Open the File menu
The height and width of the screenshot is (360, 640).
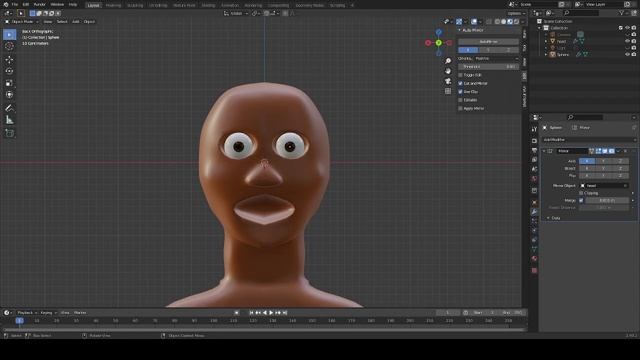click(15, 4)
